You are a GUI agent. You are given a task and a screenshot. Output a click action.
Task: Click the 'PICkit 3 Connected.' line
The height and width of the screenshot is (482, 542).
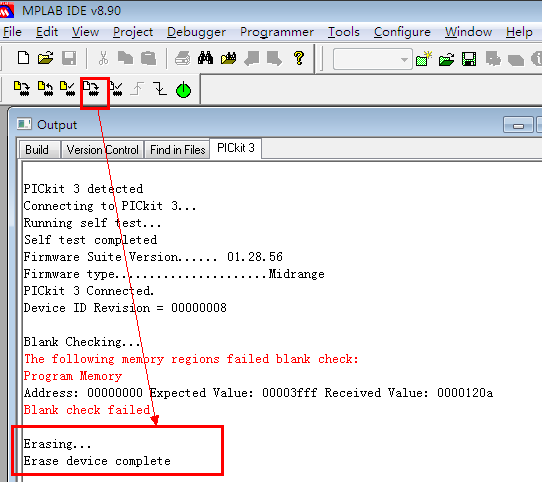point(89,290)
